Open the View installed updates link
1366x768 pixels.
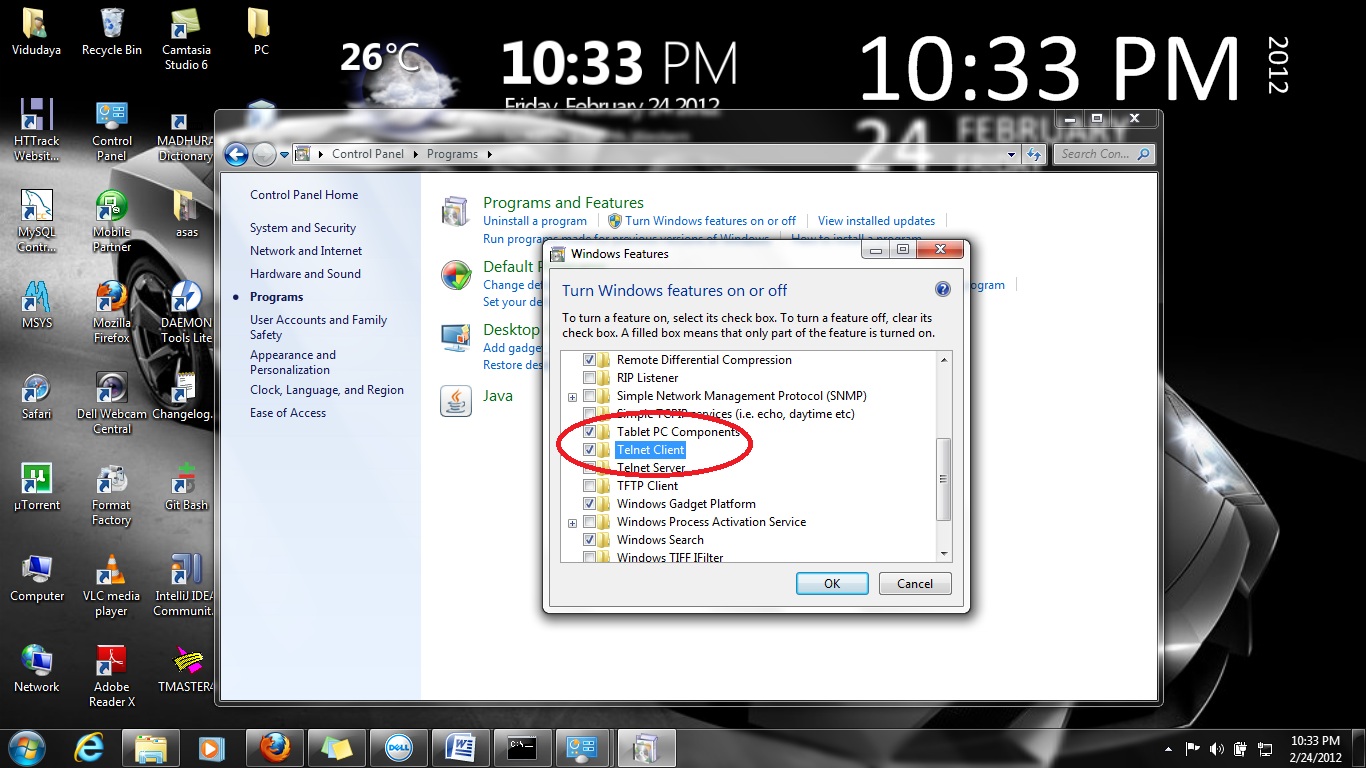876,221
